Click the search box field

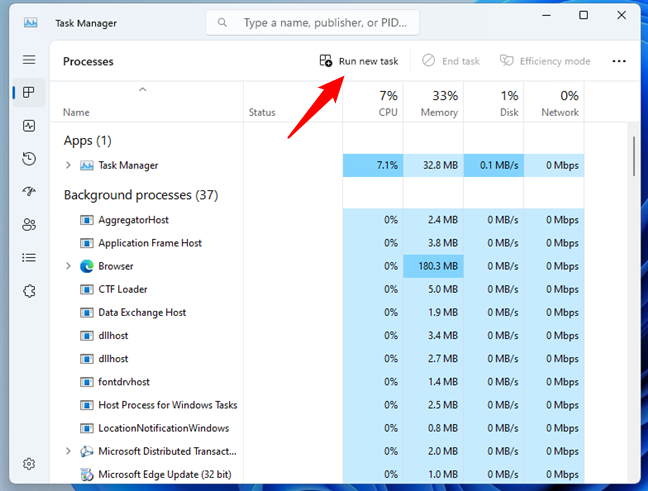[x=312, y=22]
